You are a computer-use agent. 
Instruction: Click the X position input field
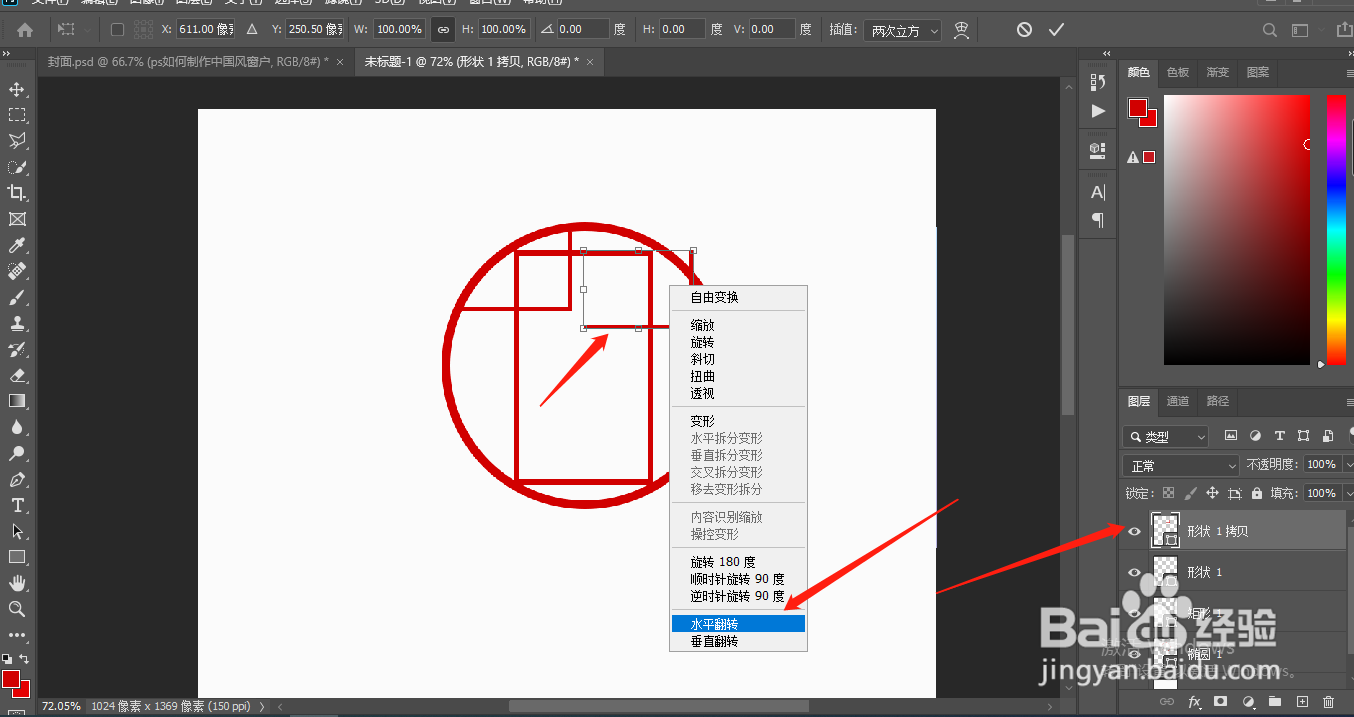tap(205, 30)
